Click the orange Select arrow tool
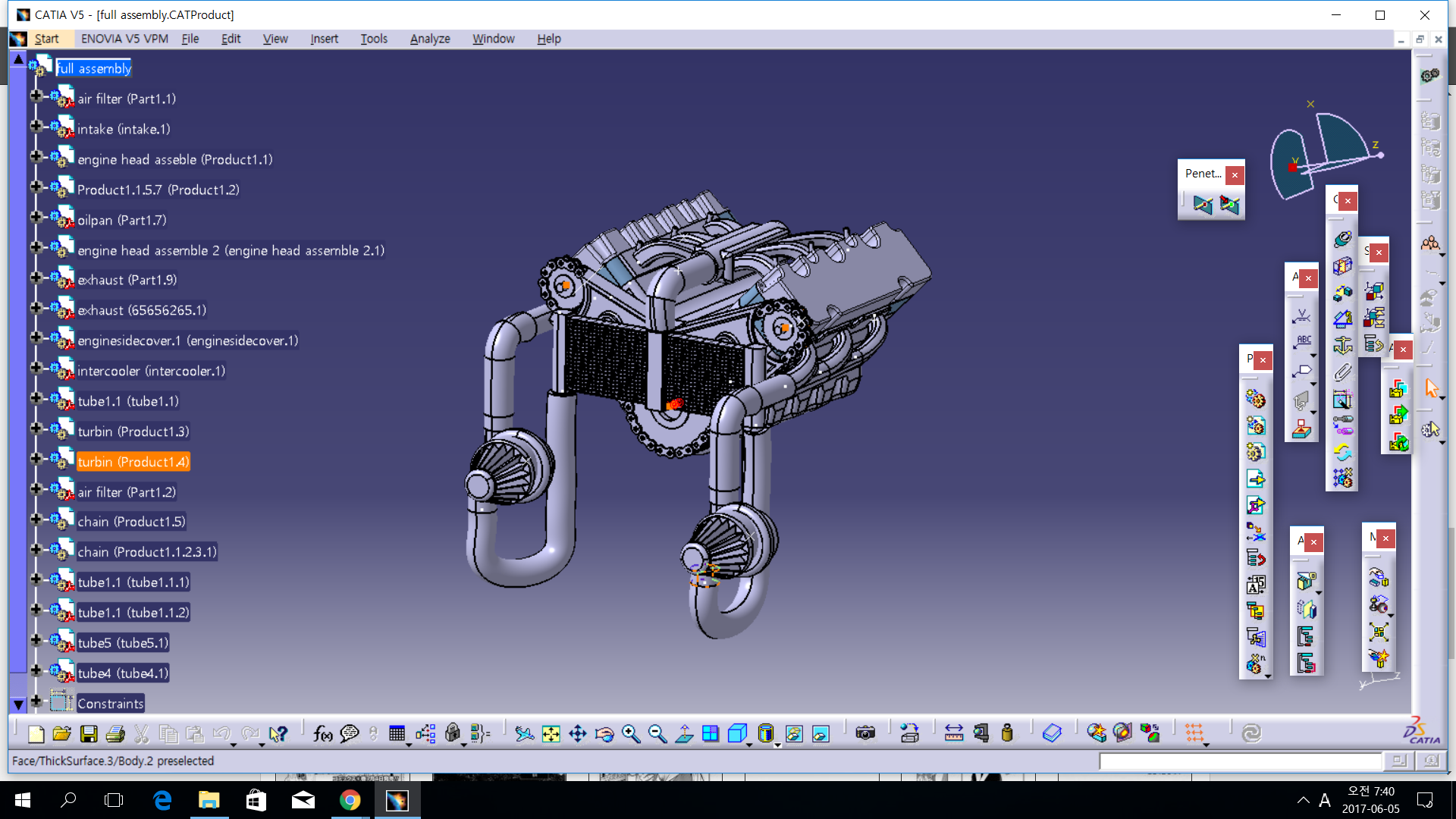The height and width of the screenshot is (819, 1456). pyautogui.click(x=1431, y=388)
